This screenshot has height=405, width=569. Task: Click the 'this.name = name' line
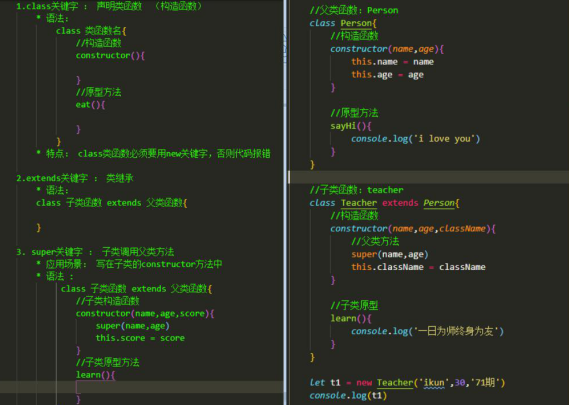[x=393, y=62]
